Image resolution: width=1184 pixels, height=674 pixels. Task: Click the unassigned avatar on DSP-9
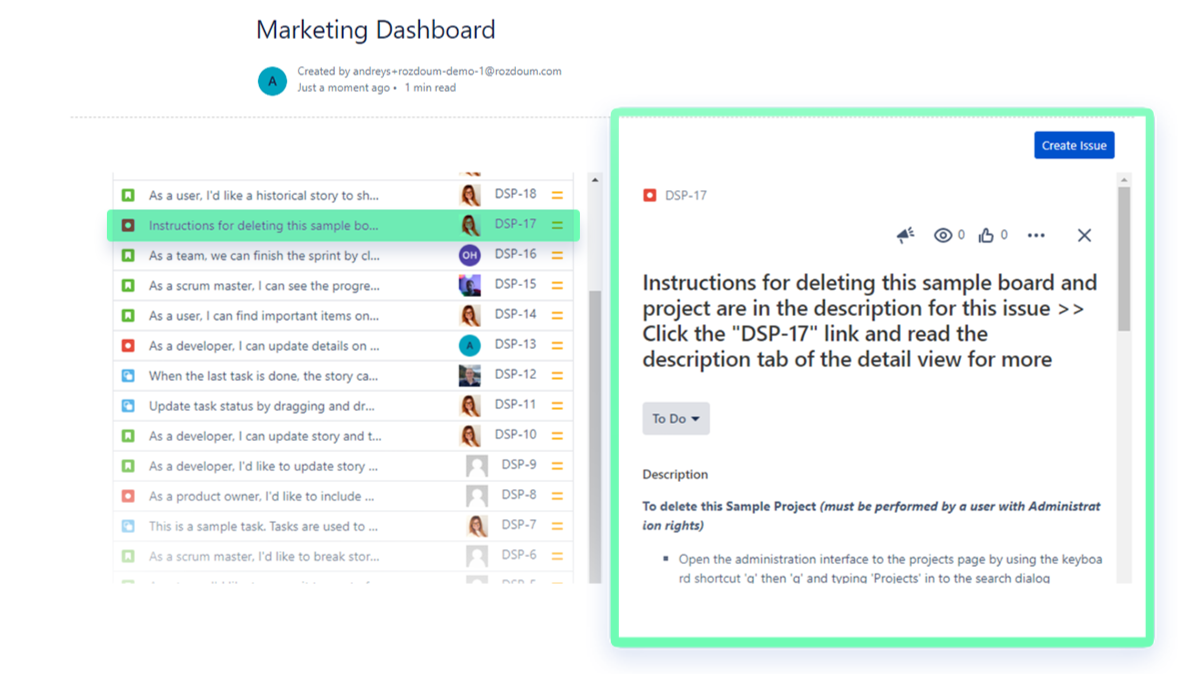(x=477, y=466)
